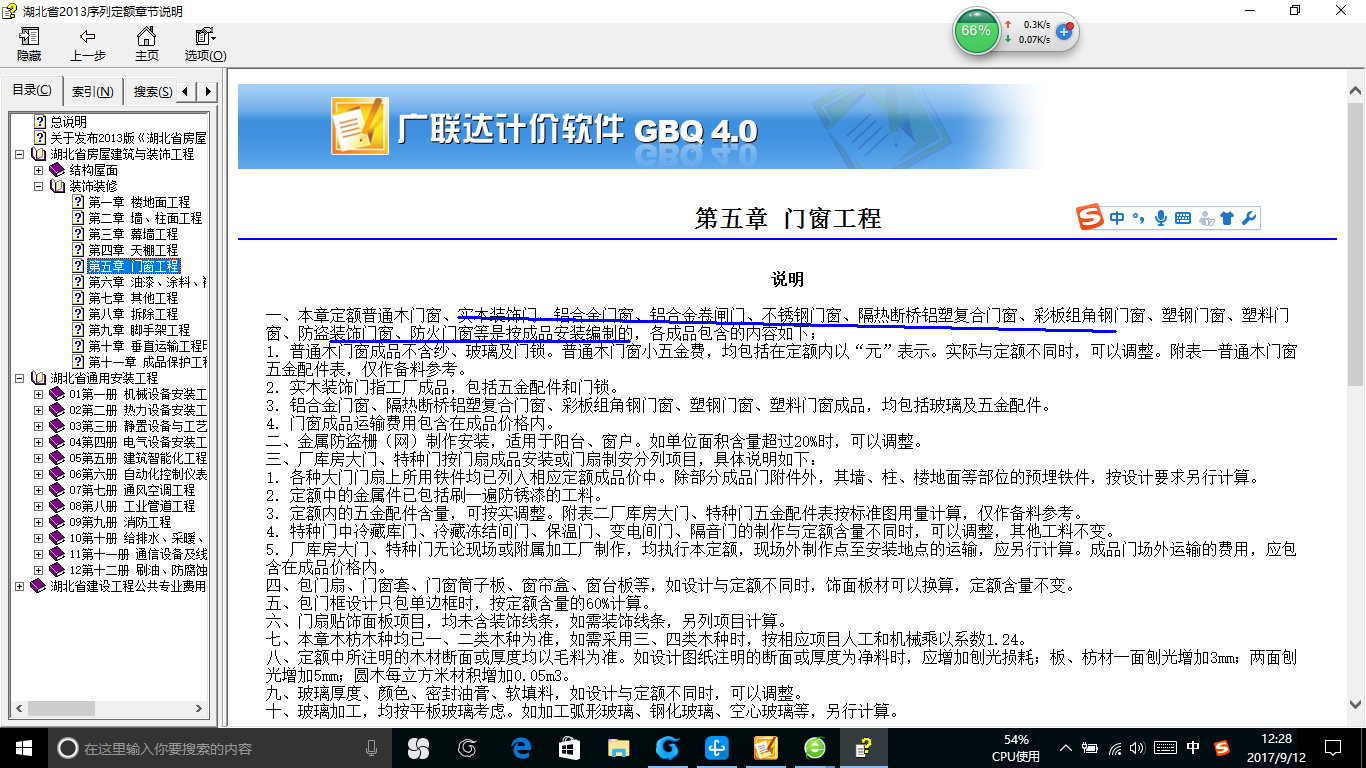Open File Explorer from taskbar
This screenshot has height=768, width=1366.
(x=618, y=748)
